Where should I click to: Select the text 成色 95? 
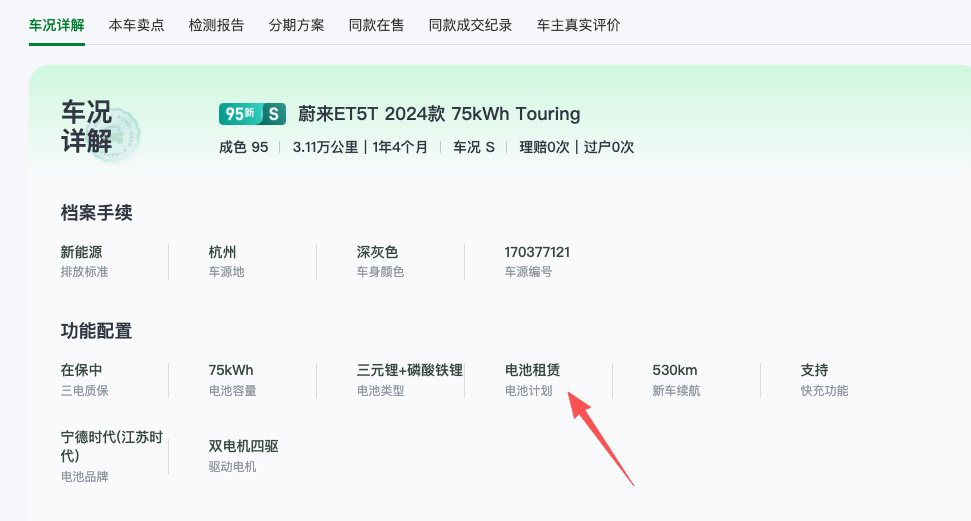point(243,147)
